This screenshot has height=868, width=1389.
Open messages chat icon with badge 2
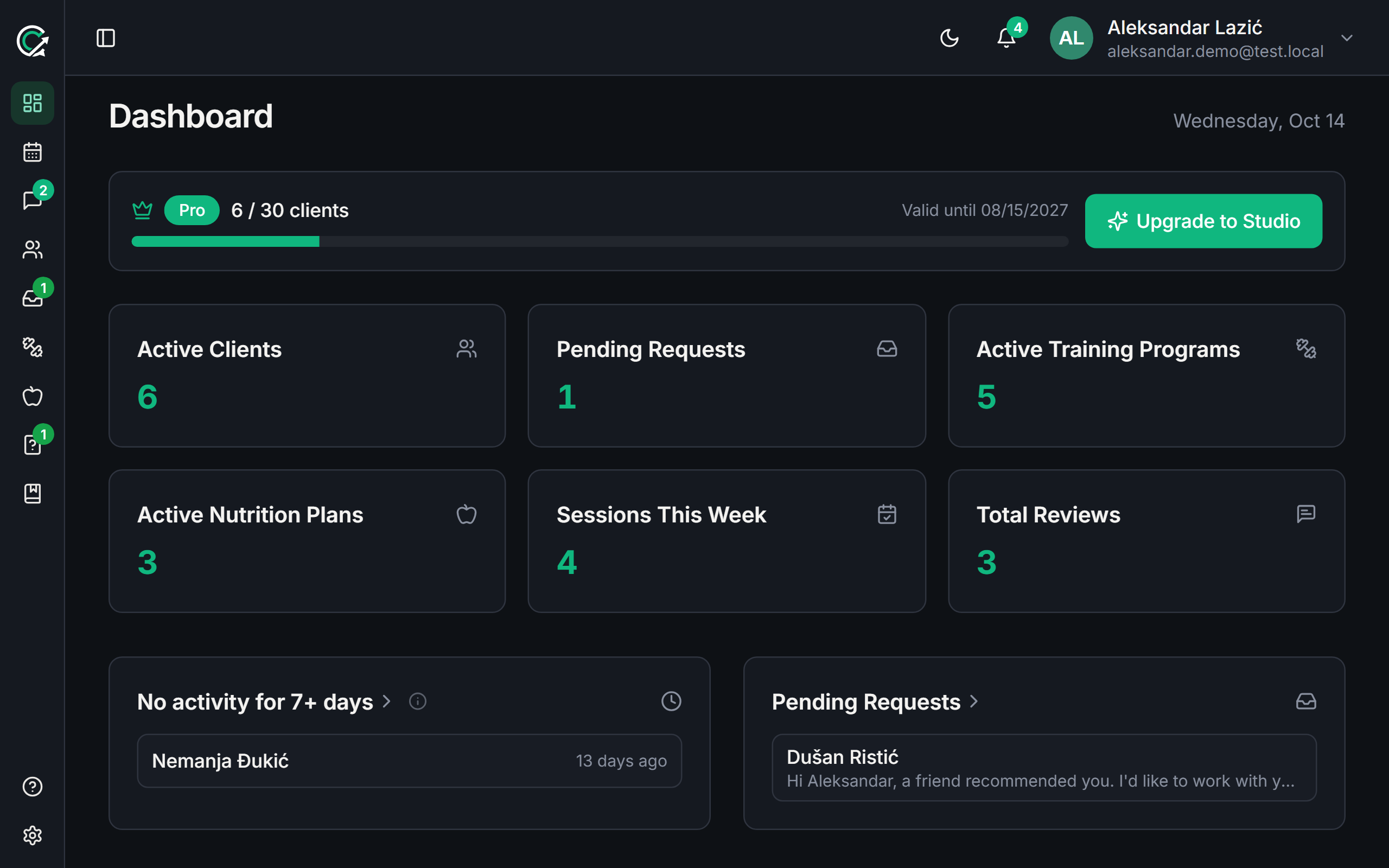point(32,200)
